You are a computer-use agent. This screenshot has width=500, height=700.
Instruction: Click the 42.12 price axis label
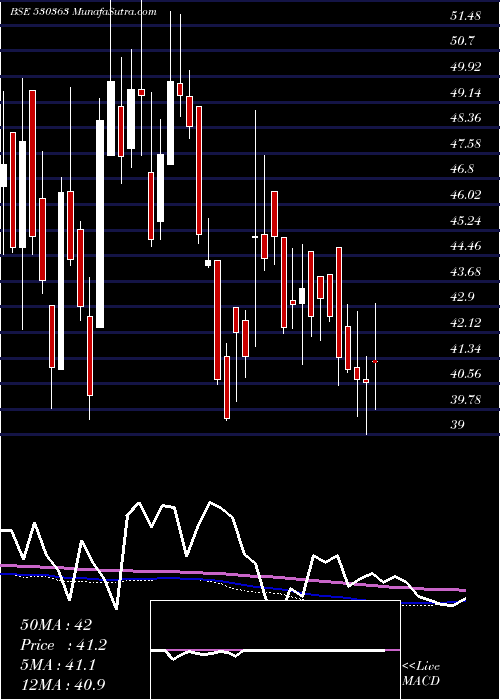click(x=466, y=323)
